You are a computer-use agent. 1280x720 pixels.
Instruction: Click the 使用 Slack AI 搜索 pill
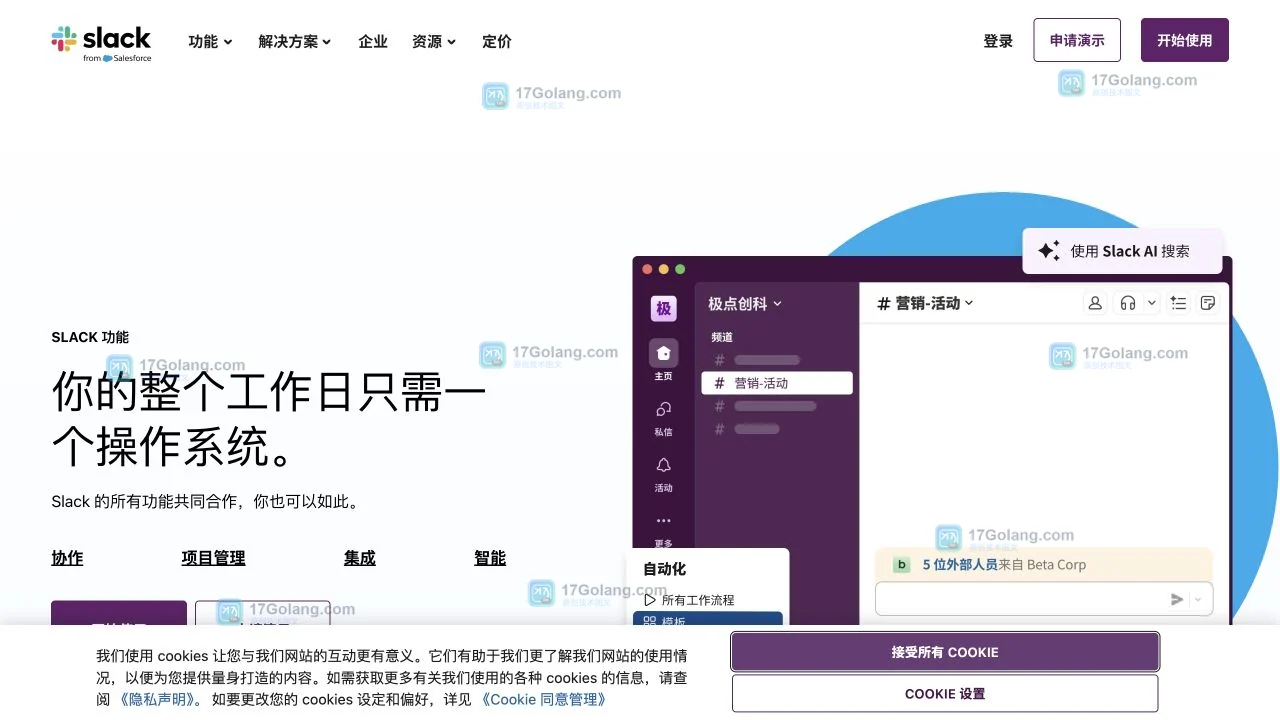[x=1122, y=251]
